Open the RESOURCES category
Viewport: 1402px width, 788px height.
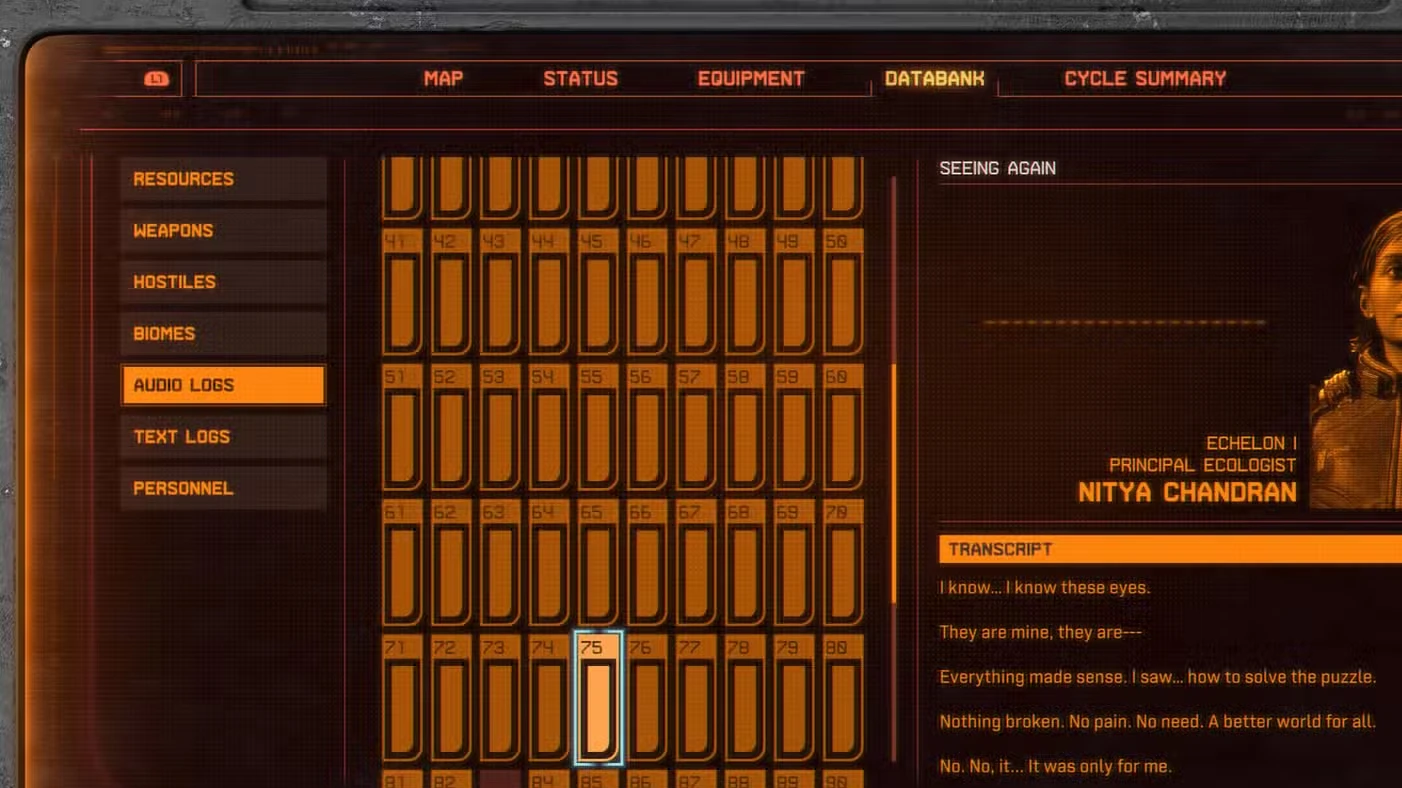tap(224, 179)
